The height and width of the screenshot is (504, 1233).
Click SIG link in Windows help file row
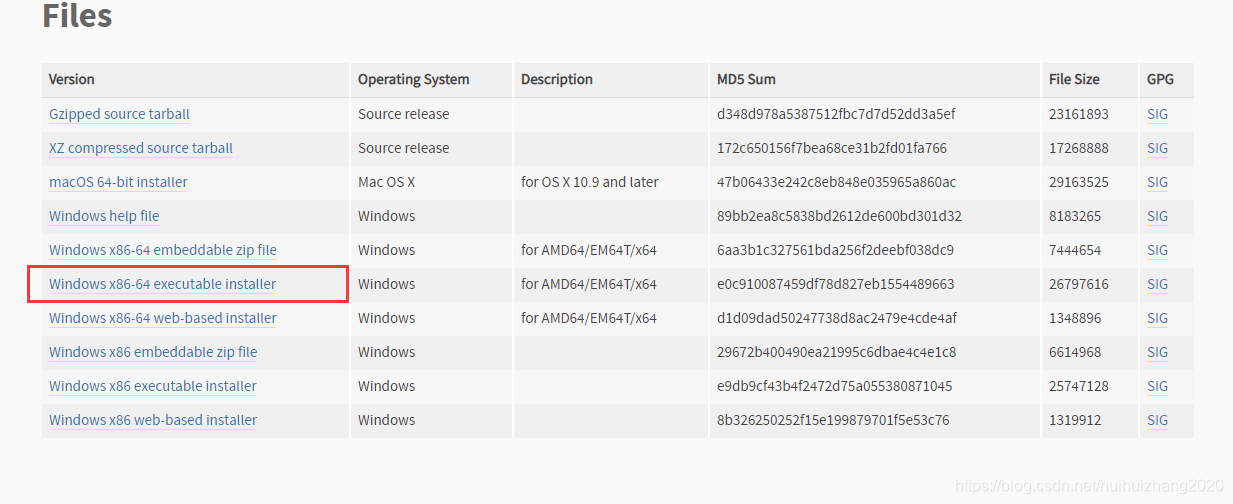coord(1157,216)
